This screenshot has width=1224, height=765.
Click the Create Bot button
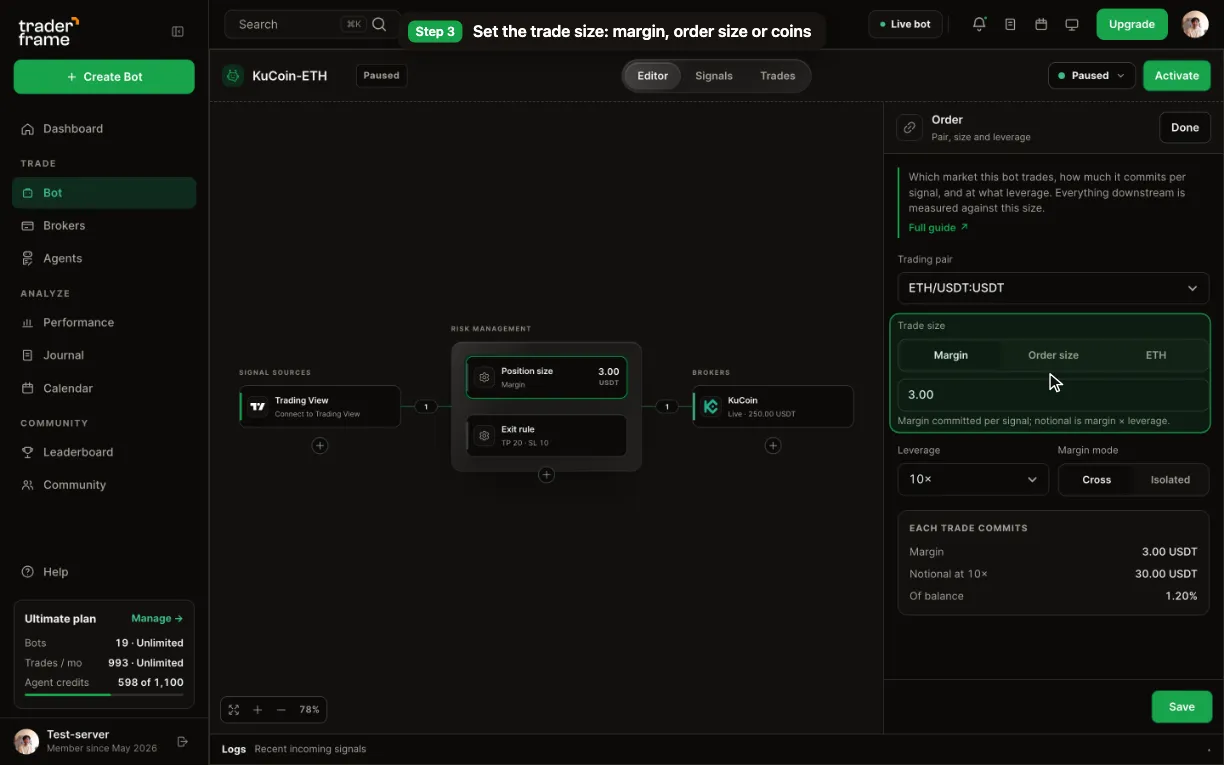(104, 77)
